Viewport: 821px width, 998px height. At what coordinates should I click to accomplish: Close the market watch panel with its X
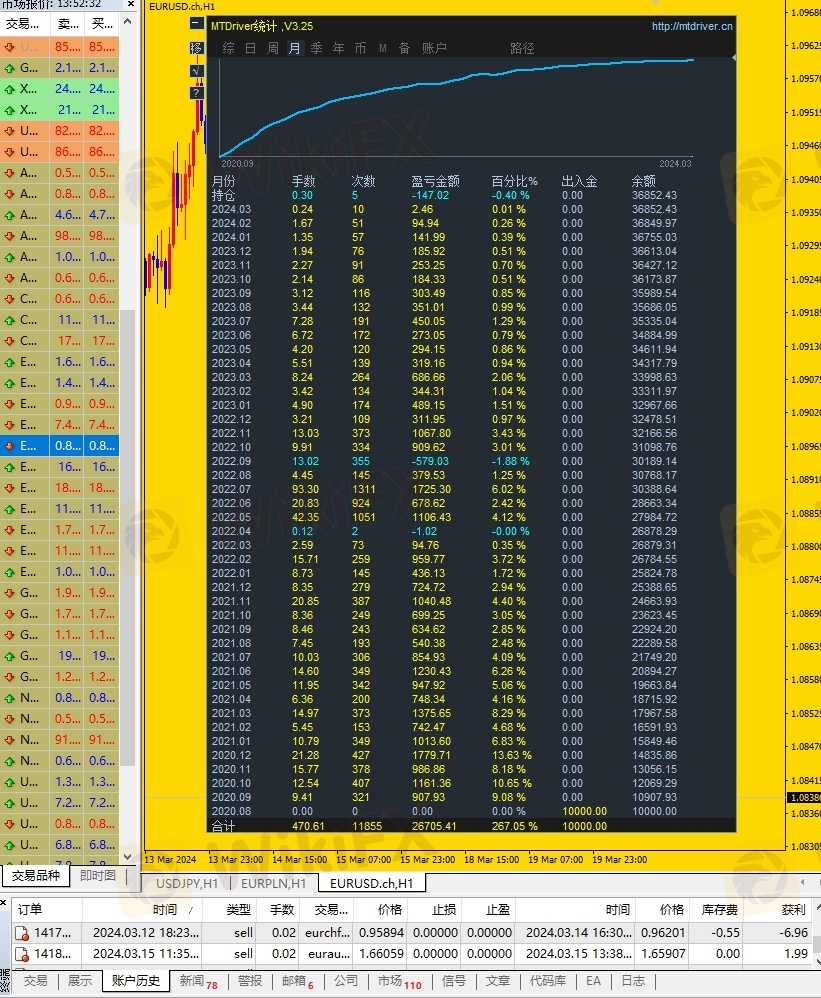click(x=130, y=4)
